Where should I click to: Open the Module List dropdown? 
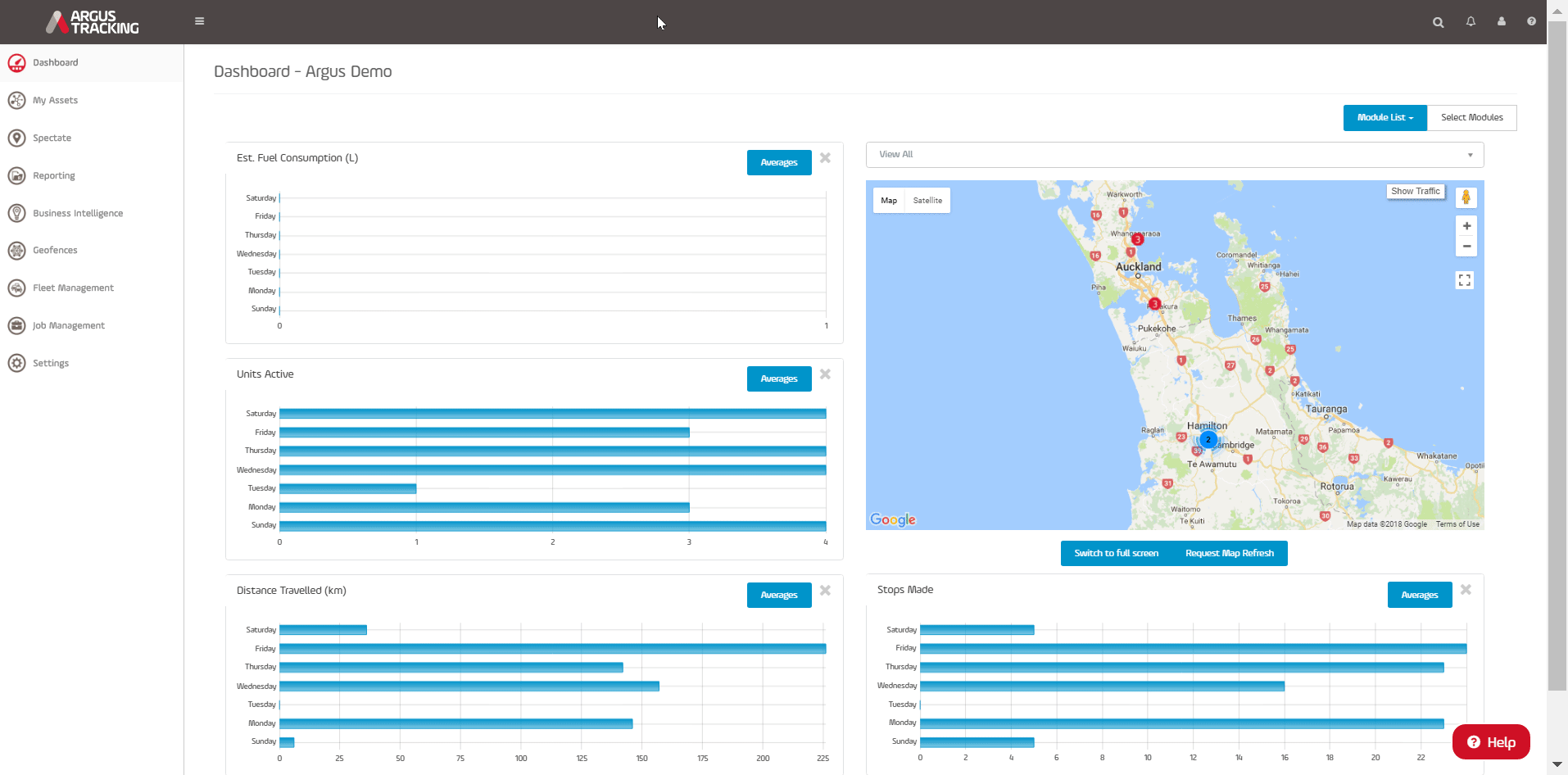(1384, 118)
